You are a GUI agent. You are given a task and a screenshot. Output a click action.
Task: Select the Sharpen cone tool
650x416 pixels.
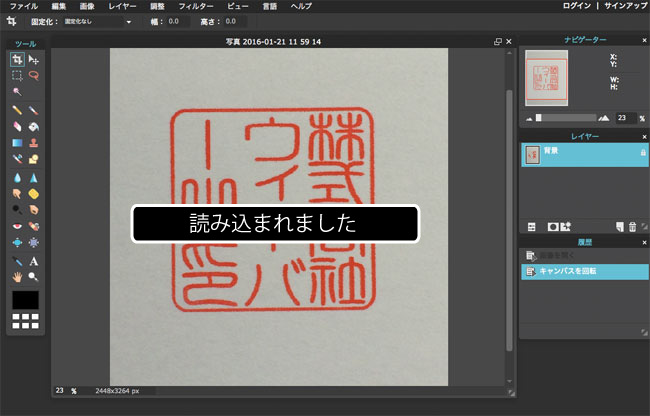pos(34,178)
